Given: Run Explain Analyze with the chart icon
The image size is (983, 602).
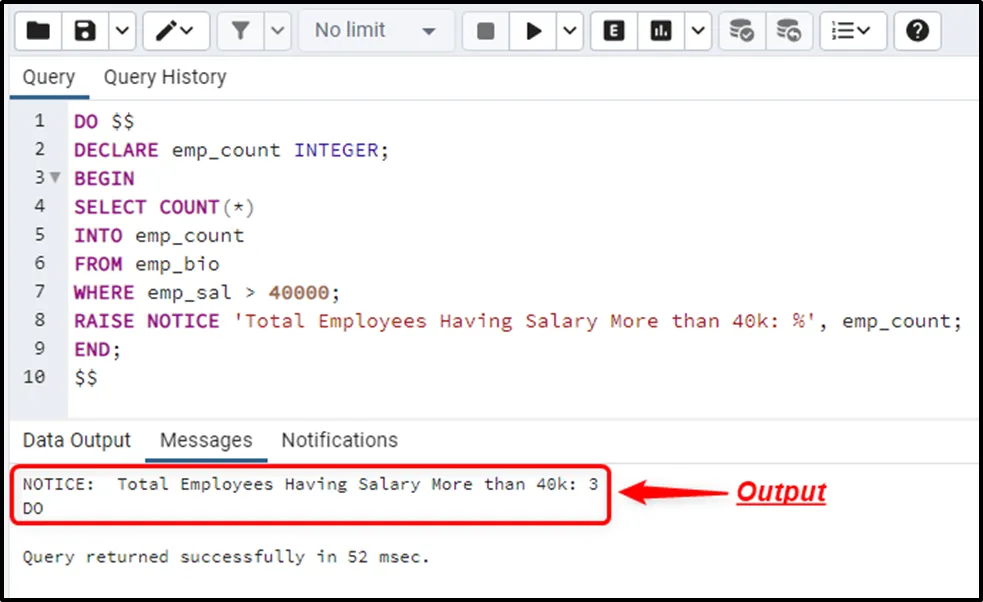Looking at the screenshot, I should coord(661,31).
